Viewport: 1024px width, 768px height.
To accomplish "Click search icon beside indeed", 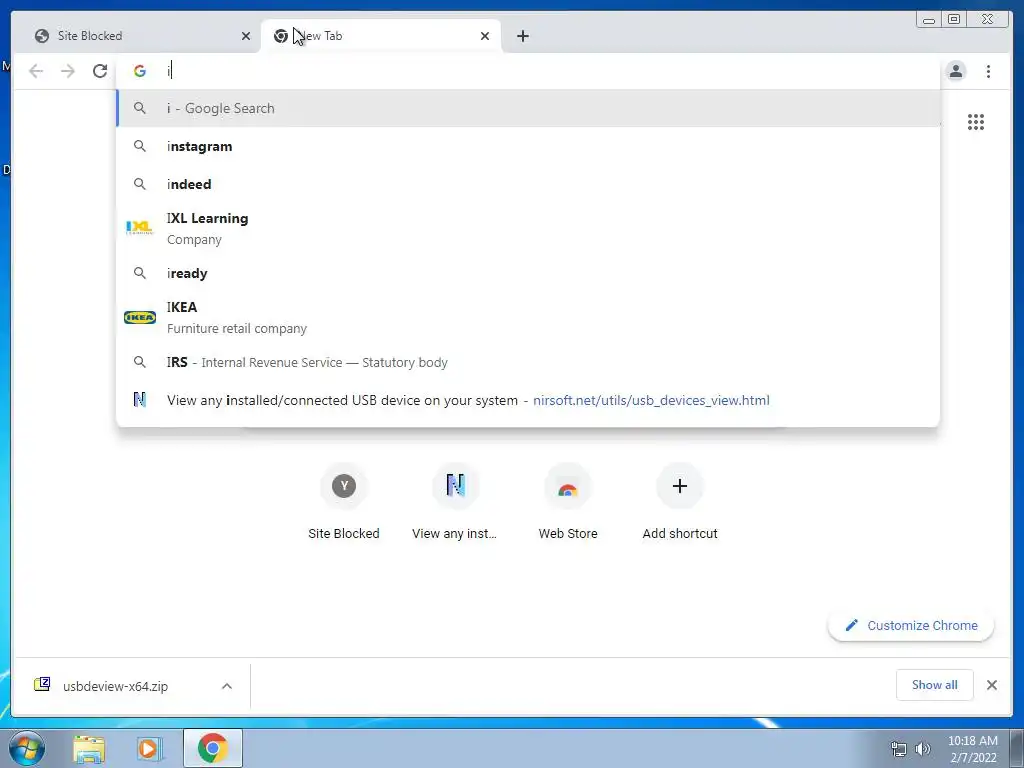I will point(140,184).
